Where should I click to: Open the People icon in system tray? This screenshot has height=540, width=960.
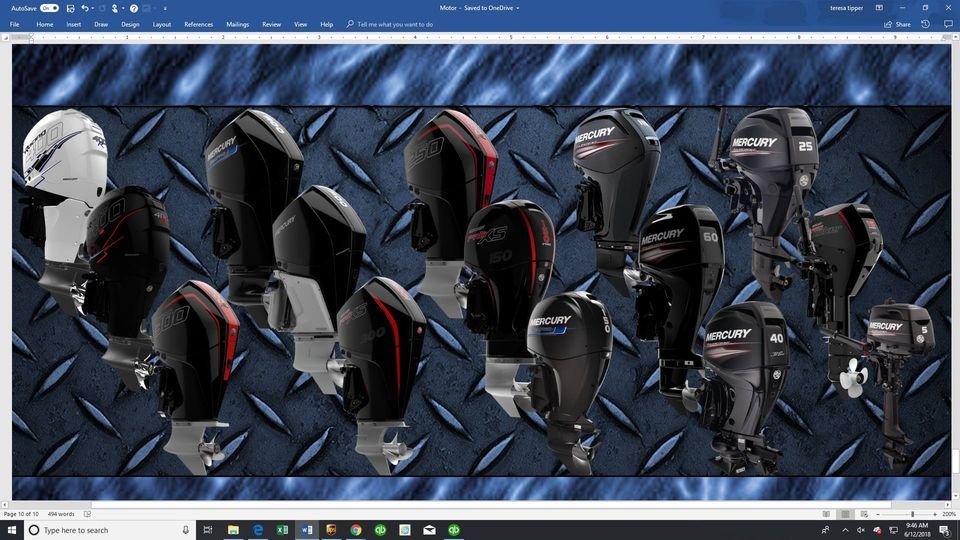pos(825,530)
